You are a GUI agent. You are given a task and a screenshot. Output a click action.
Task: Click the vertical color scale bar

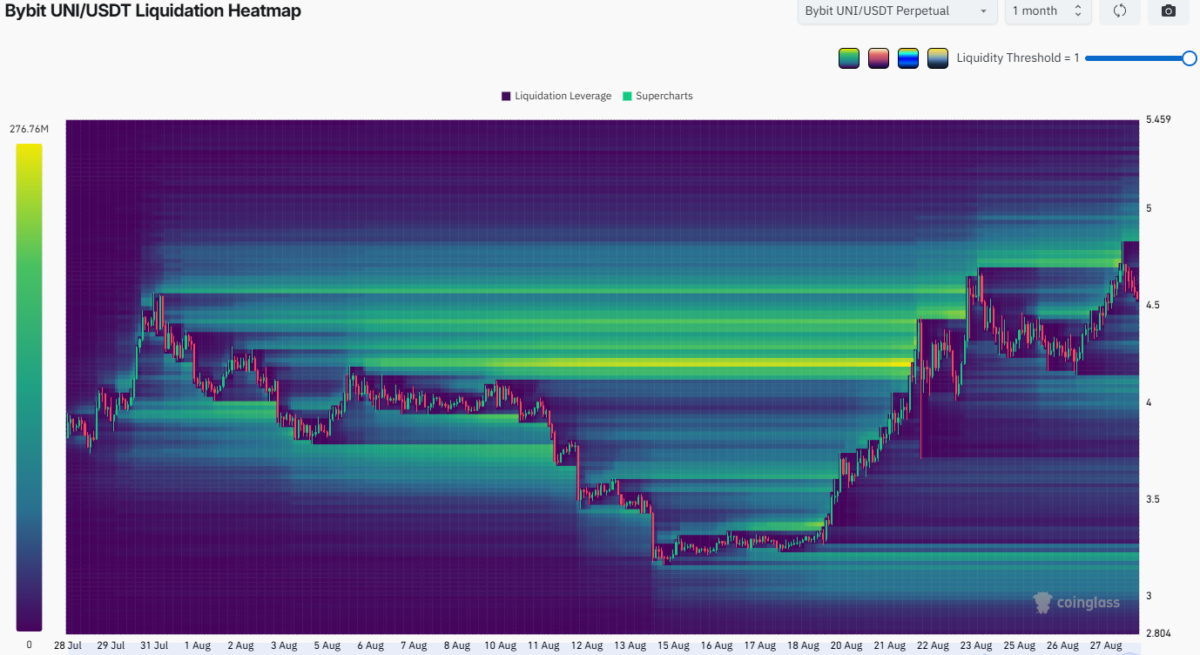[x=29, y=388]
